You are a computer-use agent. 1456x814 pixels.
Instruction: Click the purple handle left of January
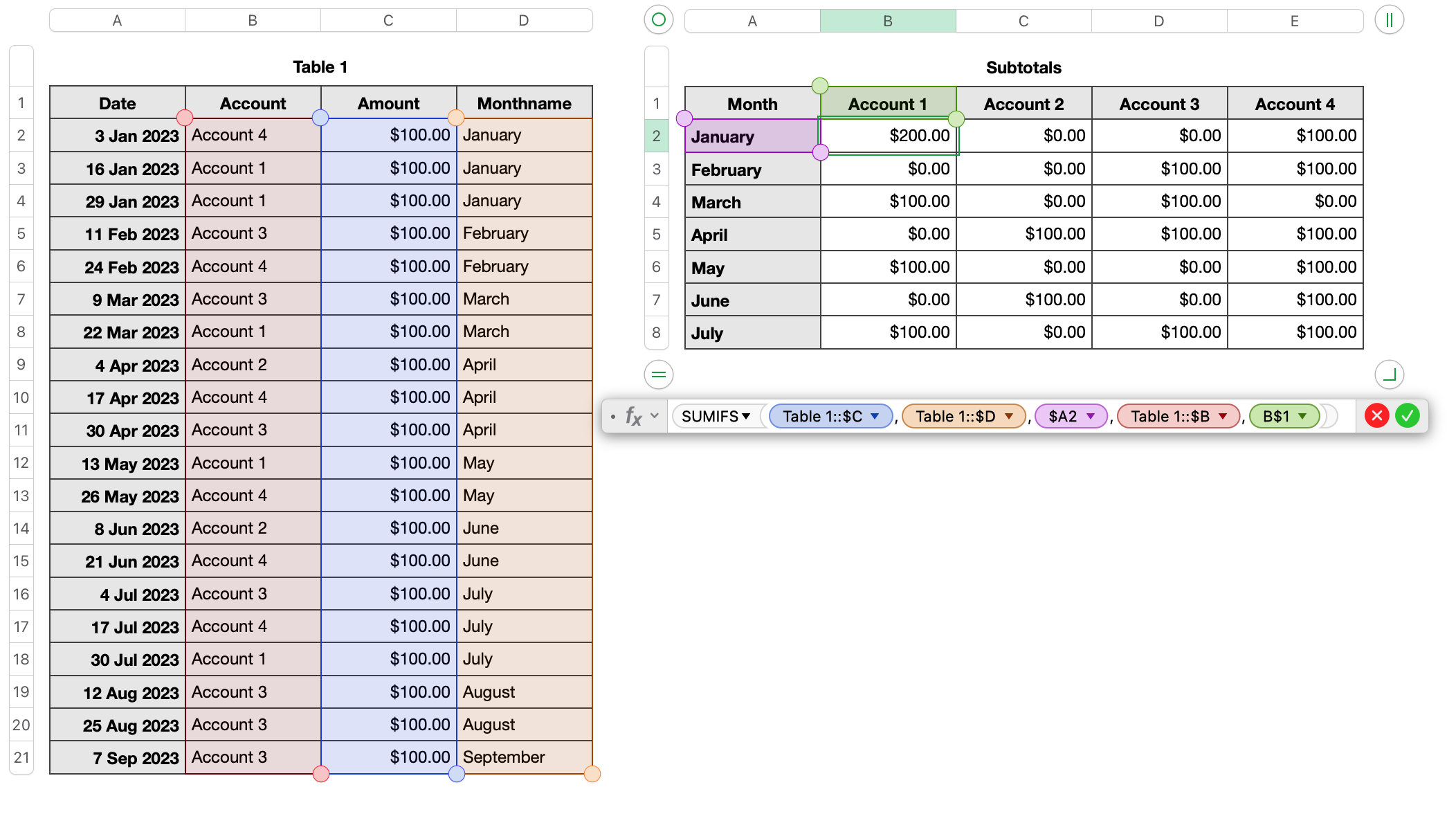click(684, 118)
